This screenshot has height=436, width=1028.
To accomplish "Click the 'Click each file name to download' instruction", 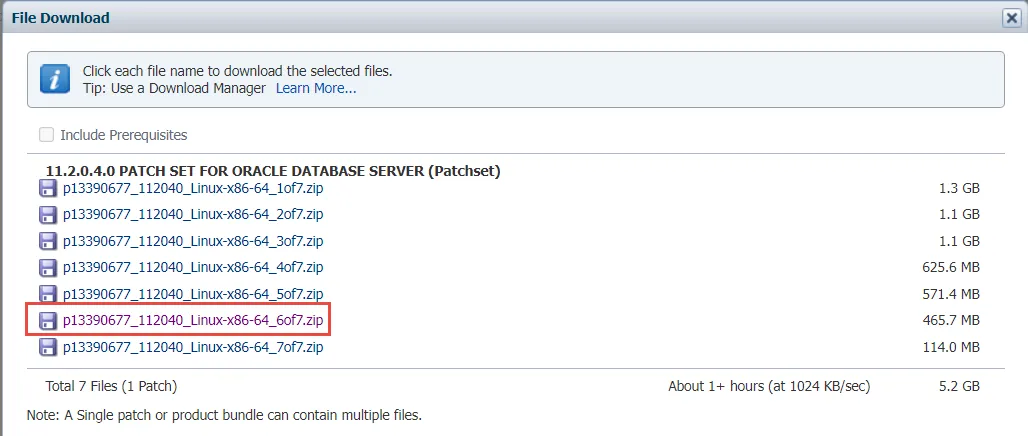I will click(237, 71).
